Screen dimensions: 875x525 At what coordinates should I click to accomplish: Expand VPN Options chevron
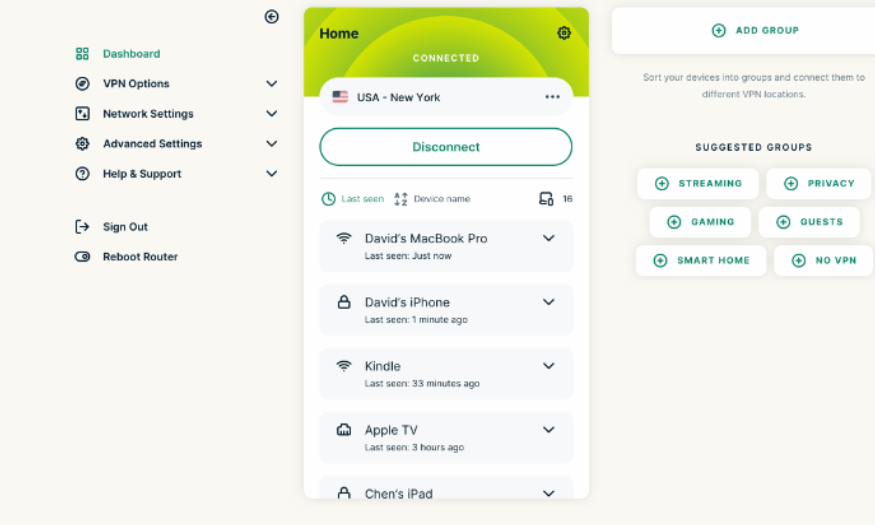272,84
